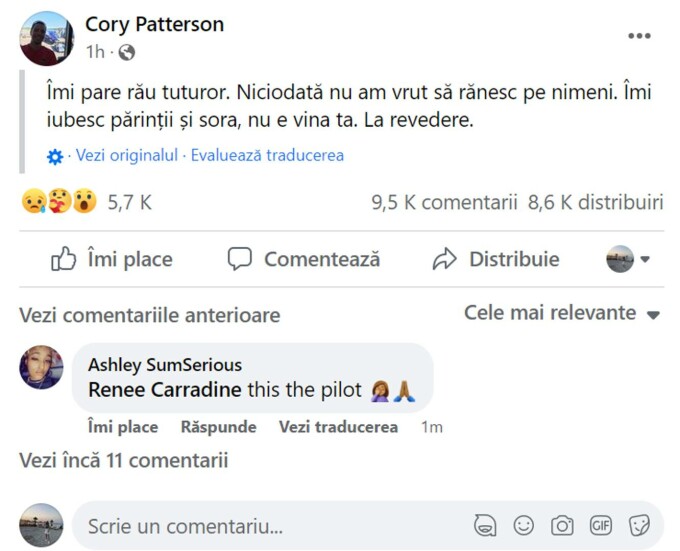Click the Evaluează traducerea link
680x551 pixels.
(267, 155)
